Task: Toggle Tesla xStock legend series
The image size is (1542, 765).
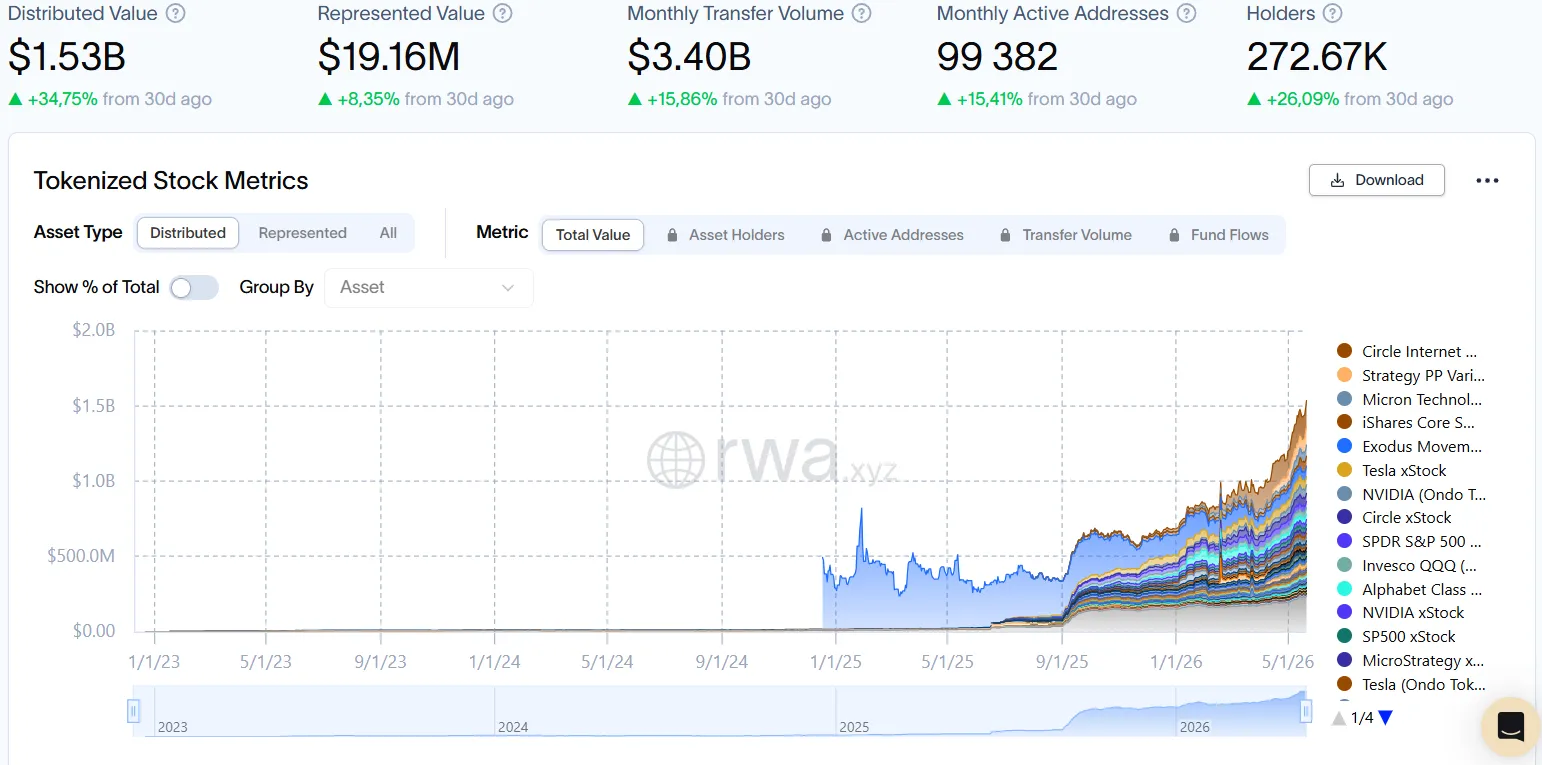Action: (x=1391, y=471)
